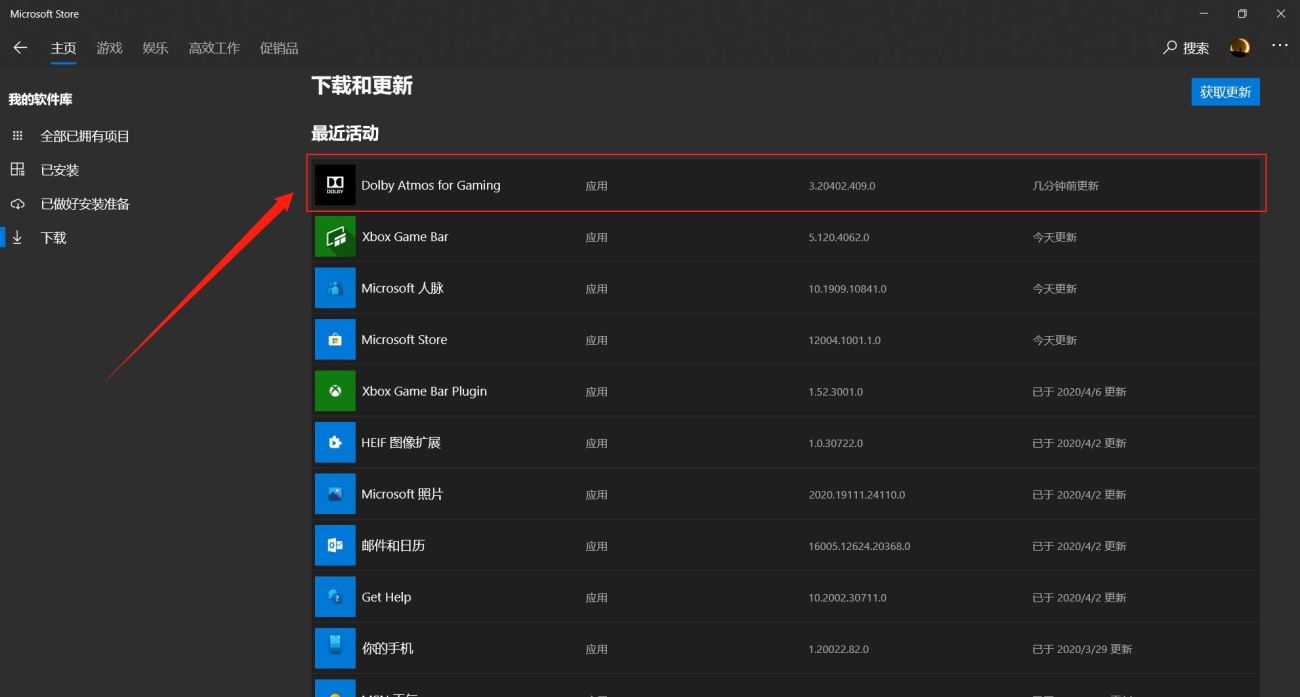Open the Get Help name

(386, 597)
